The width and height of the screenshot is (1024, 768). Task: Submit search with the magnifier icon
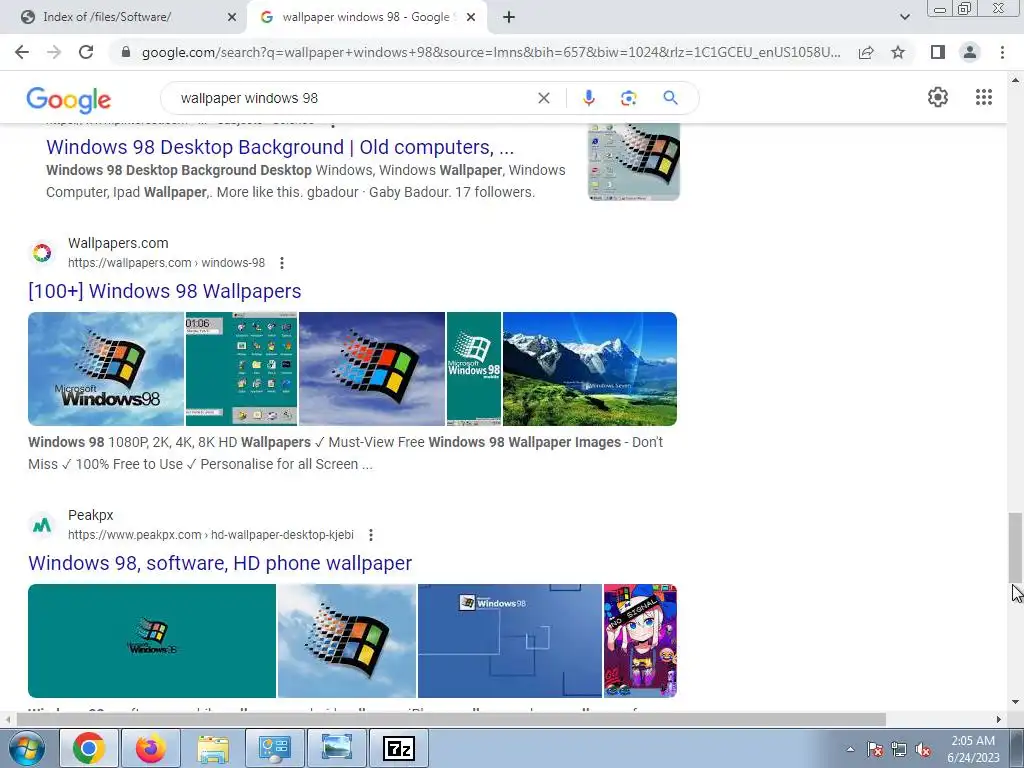point(670,98)
